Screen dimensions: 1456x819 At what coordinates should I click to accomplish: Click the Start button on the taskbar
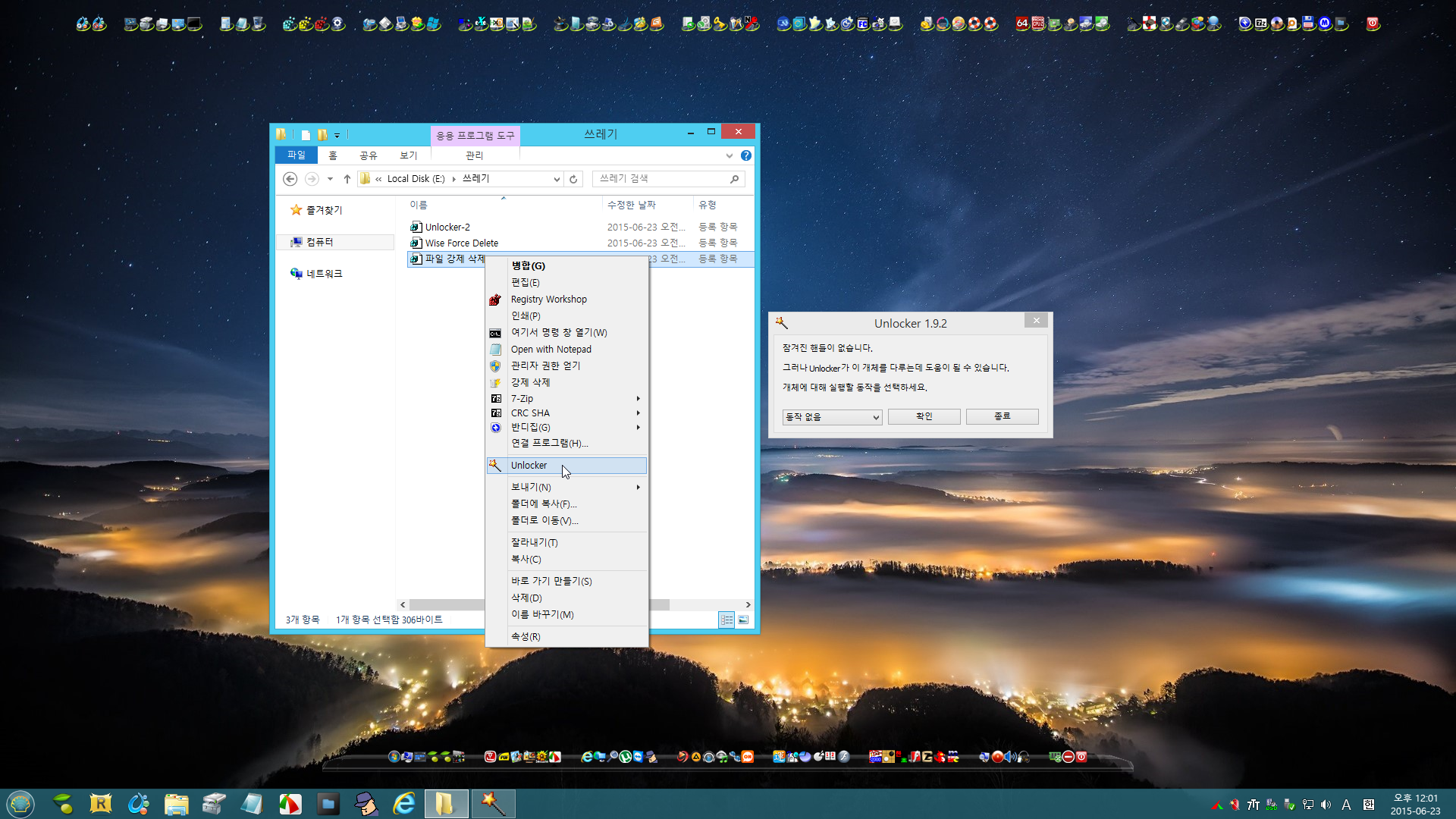point(20,803)
